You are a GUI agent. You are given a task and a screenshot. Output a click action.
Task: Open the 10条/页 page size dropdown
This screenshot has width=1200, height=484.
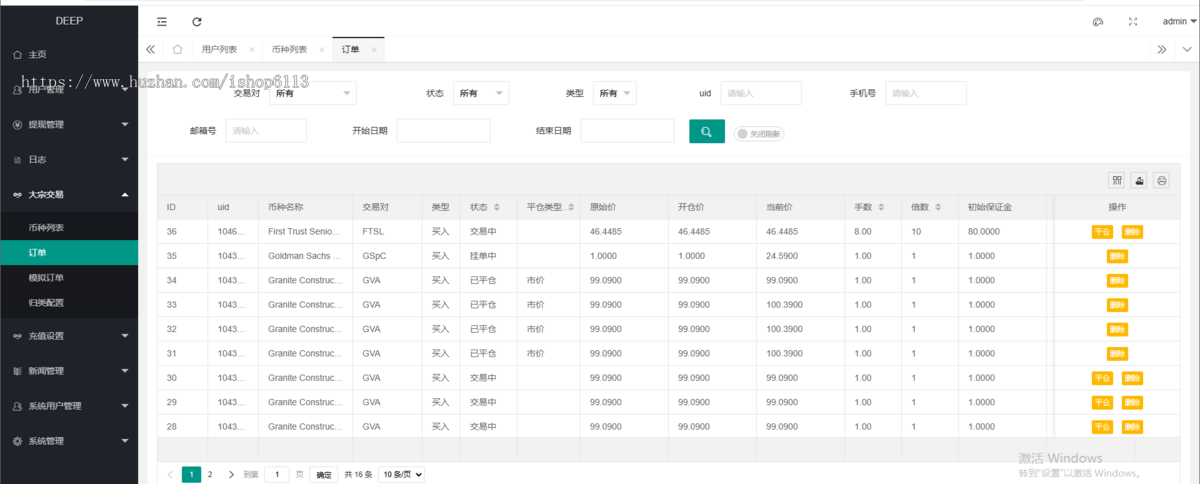click(x=401, y=474)
